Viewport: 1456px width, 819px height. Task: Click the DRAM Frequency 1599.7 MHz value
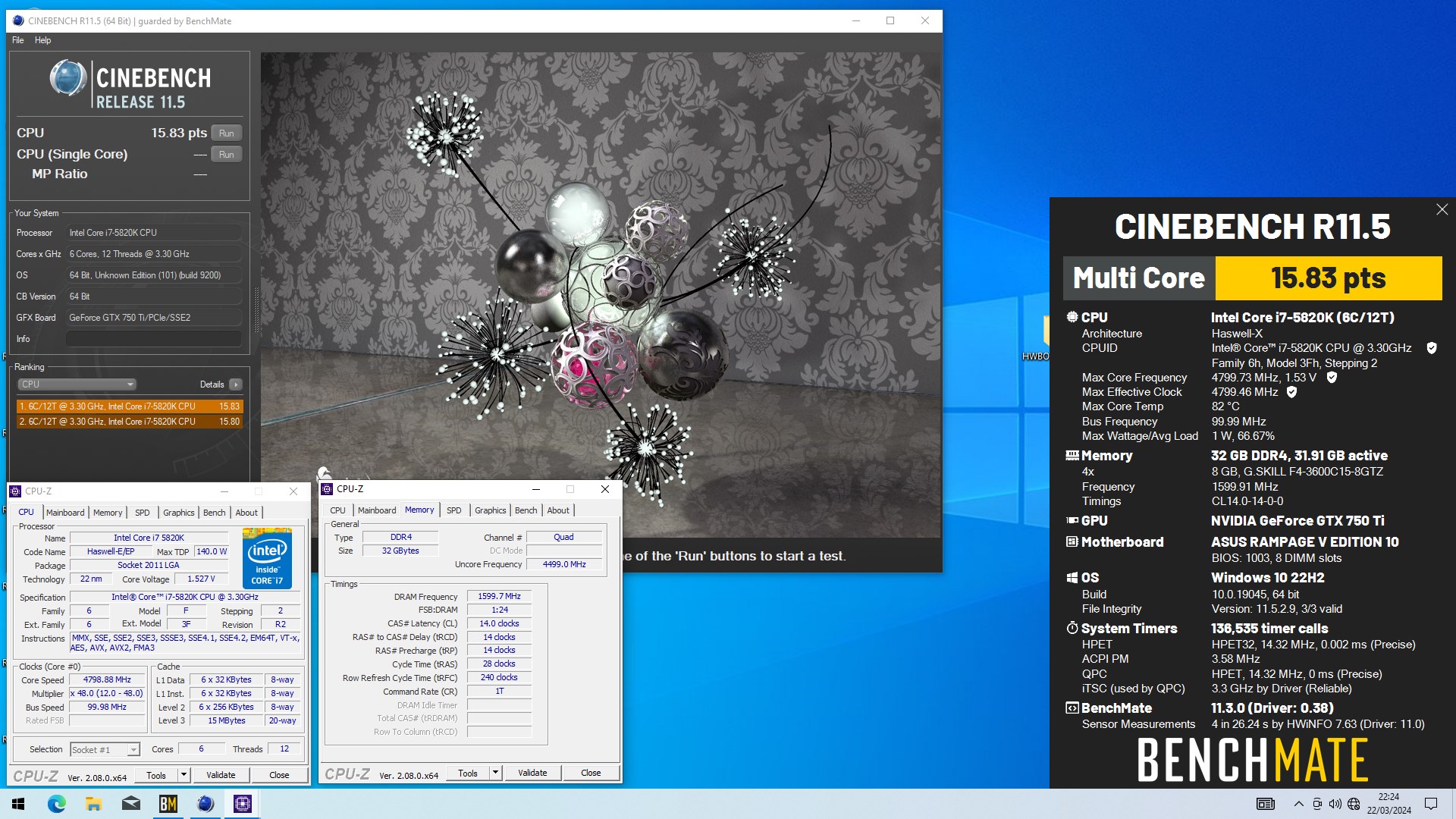tap(499, 596)
